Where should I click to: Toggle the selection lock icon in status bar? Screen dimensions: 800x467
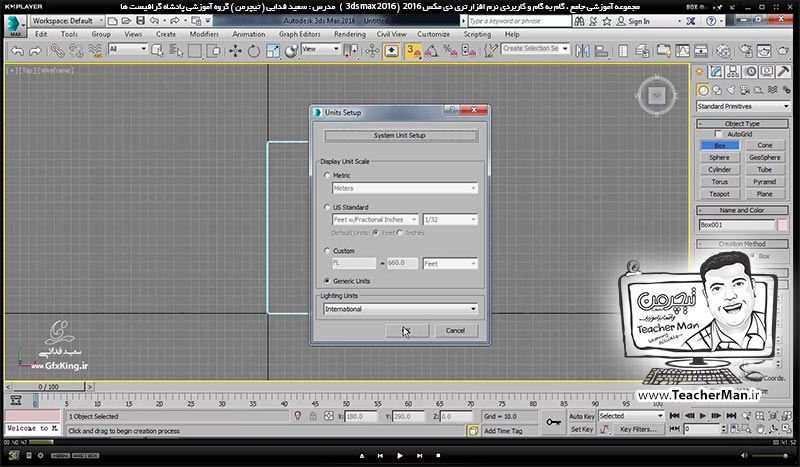pyautogui.click(x=313, y=416)
